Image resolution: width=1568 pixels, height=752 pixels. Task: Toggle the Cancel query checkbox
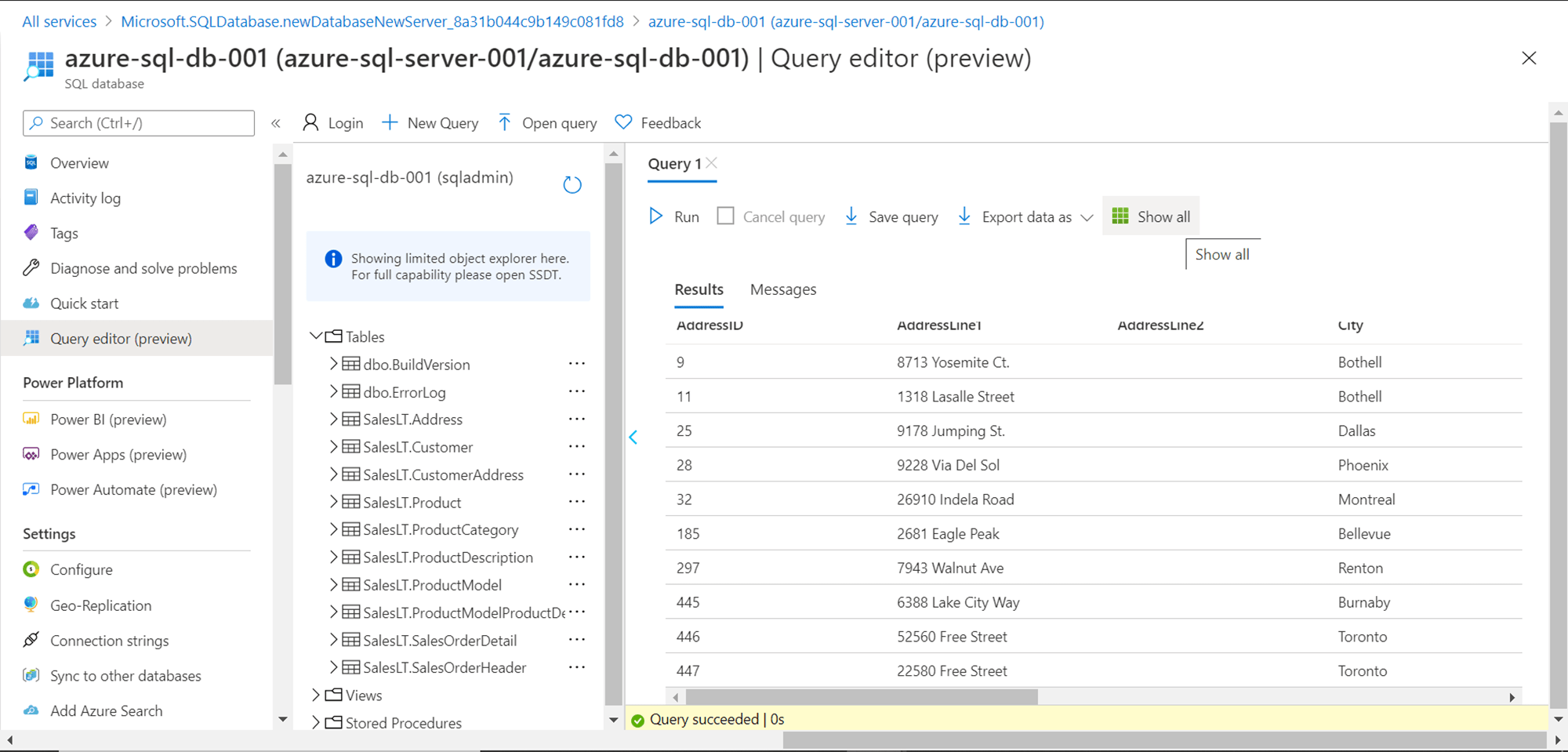click(726, 216)
